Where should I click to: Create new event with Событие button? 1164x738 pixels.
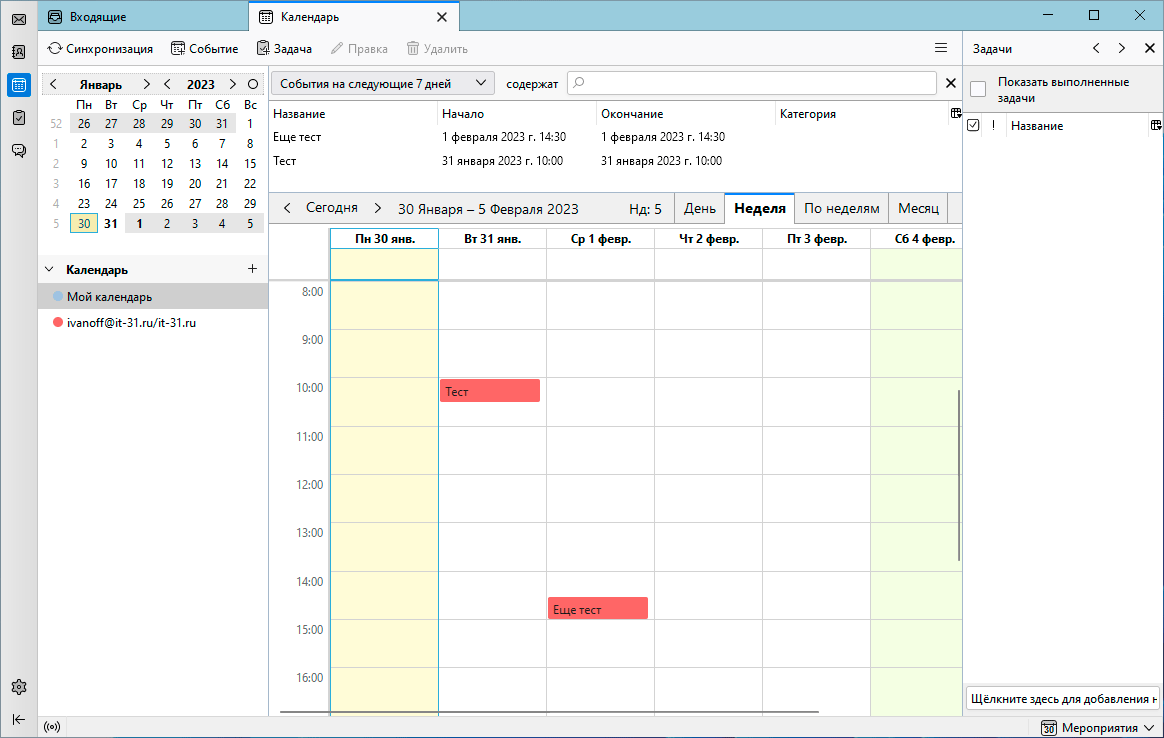coord(204,48)
